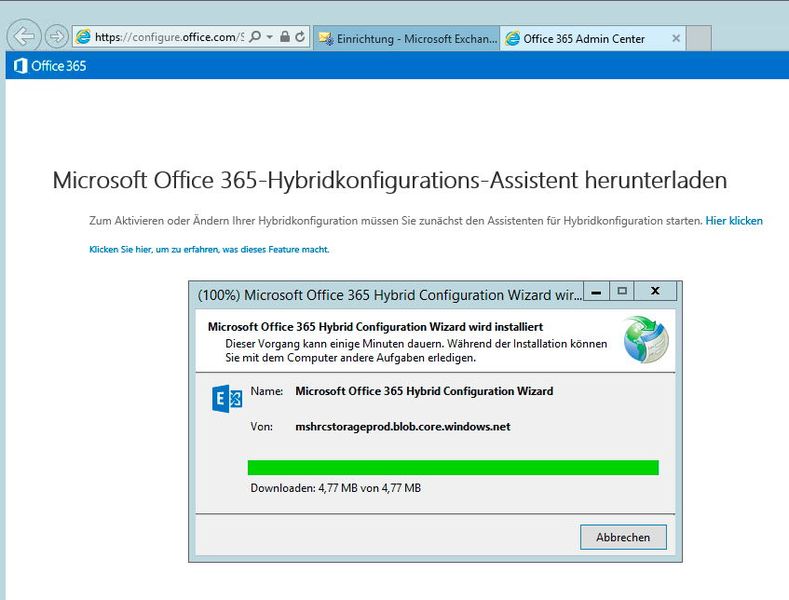This screenshot has width=789, height=600.
Task: Close the Hybrid Configuration Wizard install dialog
Action: (x=655, y=291)
